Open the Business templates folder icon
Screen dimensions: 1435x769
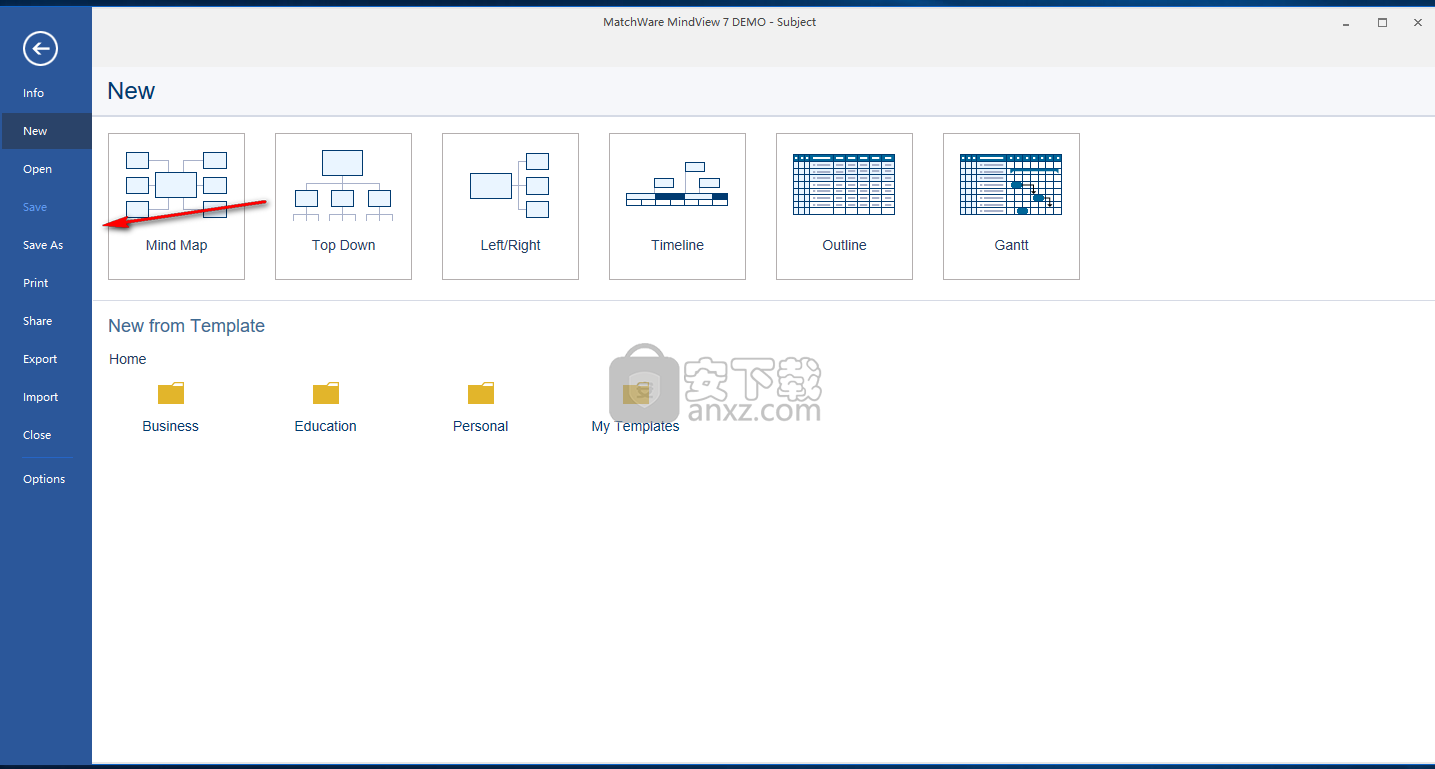point(171,393)
